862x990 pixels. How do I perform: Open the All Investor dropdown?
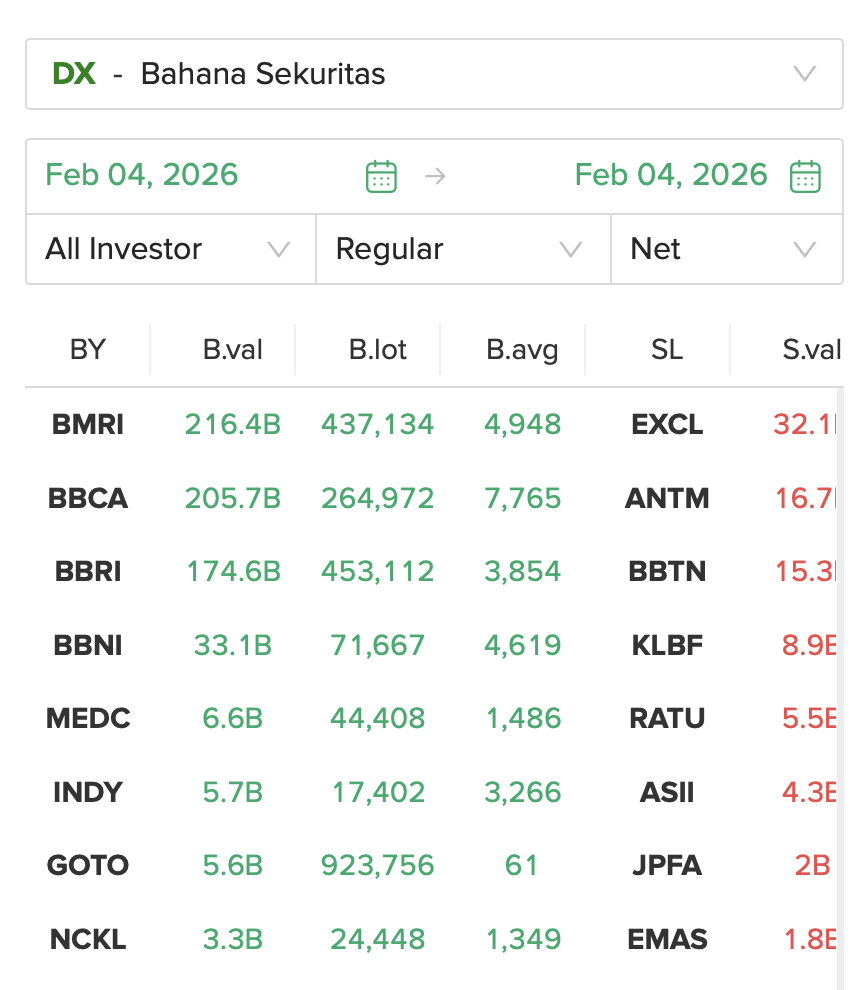pyautogui.click(x=170, y=249)
